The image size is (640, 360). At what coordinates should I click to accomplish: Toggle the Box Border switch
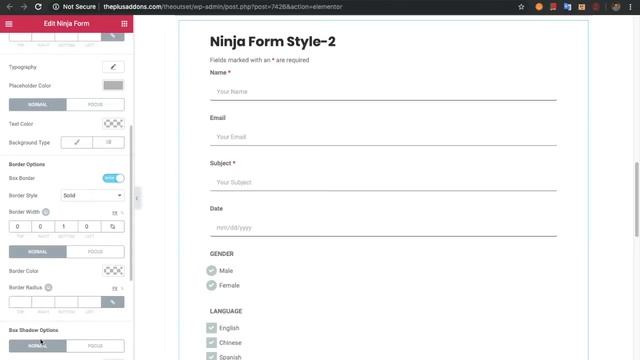click(x=113, y=178)
